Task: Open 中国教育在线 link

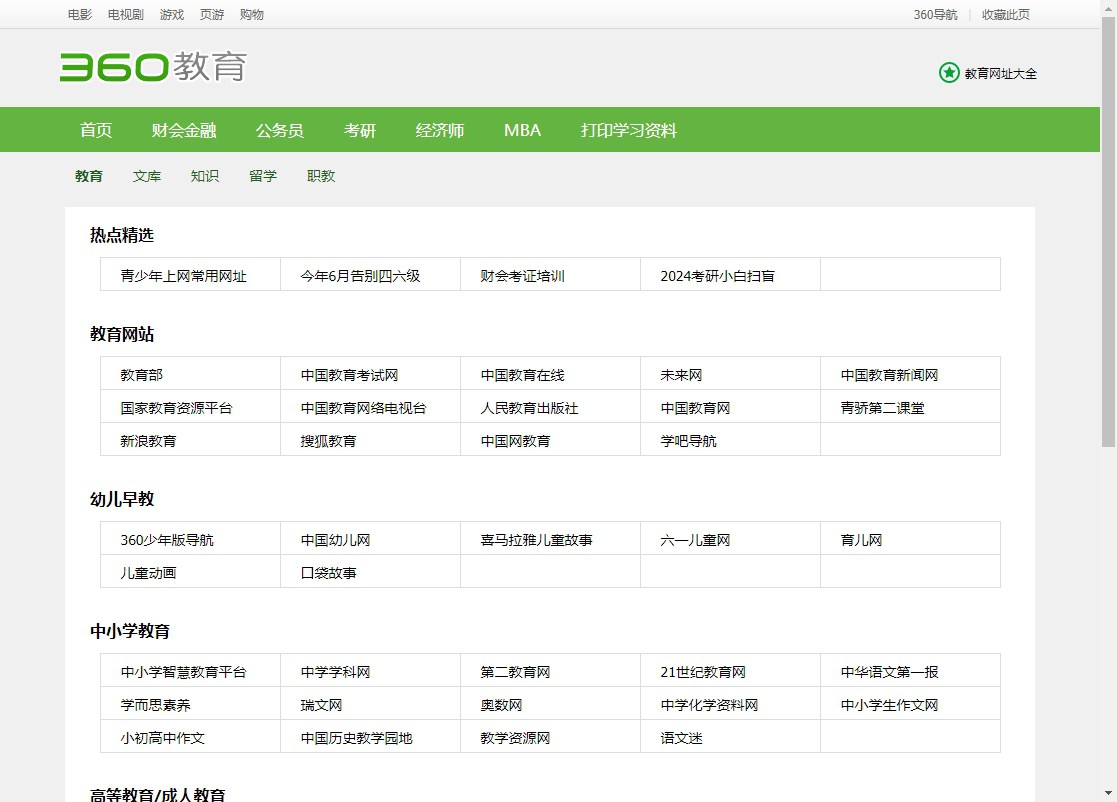Action: [522, 375]
